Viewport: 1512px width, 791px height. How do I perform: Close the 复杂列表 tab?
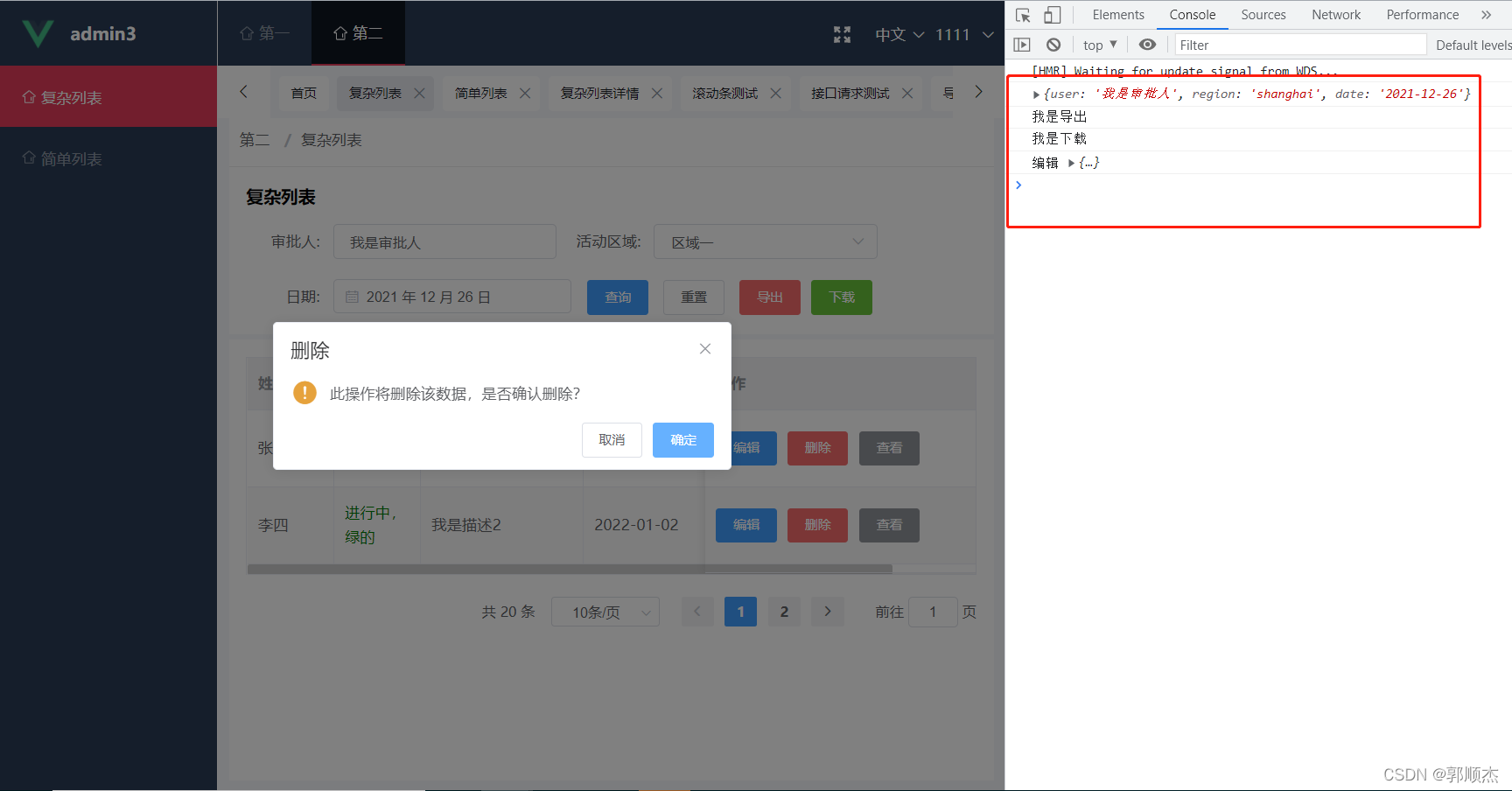point(419,93)
